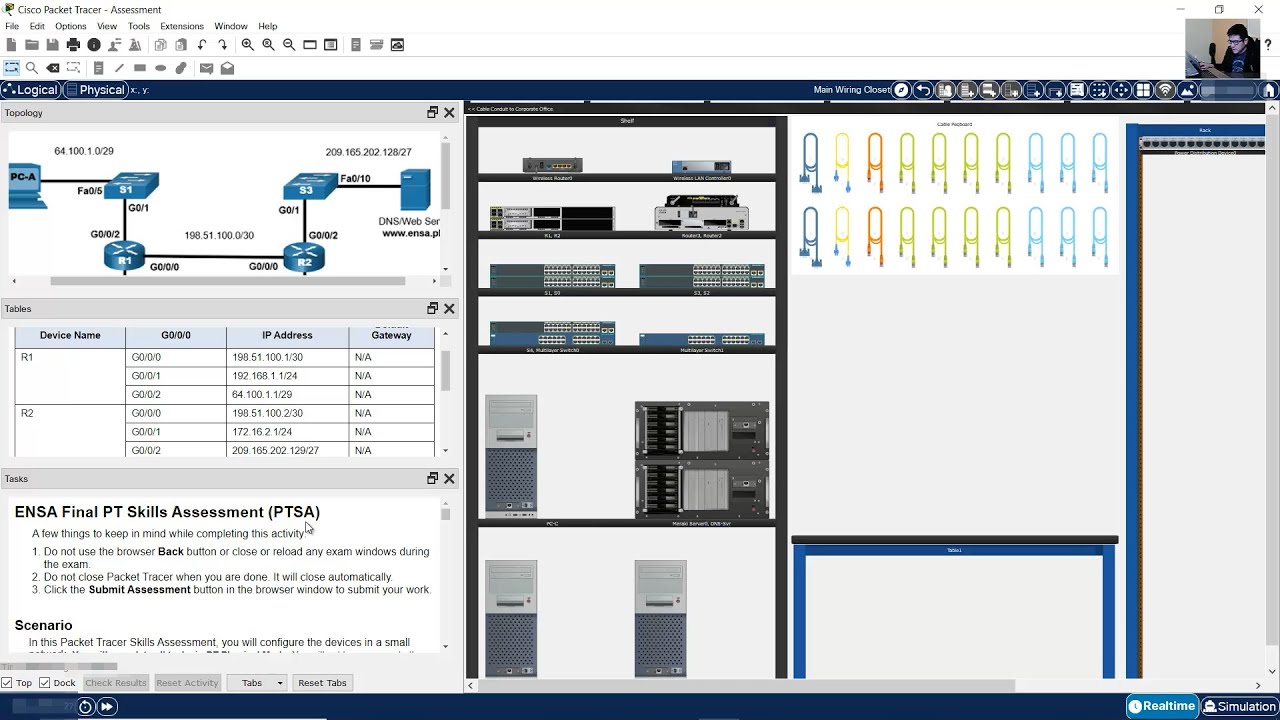Click the Save file icon

coord(52,45)
